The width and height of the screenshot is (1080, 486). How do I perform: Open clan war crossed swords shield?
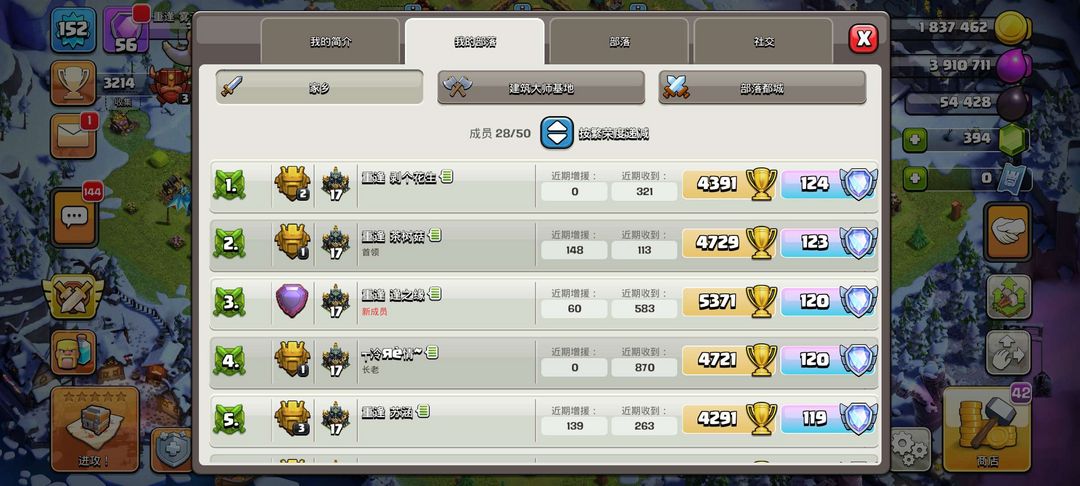click(73, 296)
